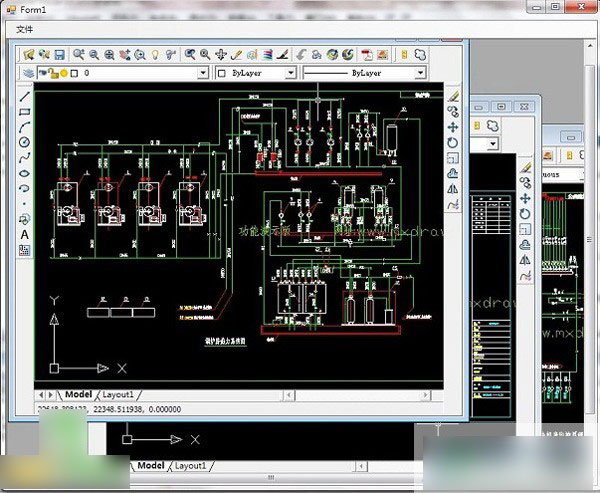This screenshot has width=600, height=493.
Task: Select the Copy tool in the front window's right toolbar
Action: (453, 112)
